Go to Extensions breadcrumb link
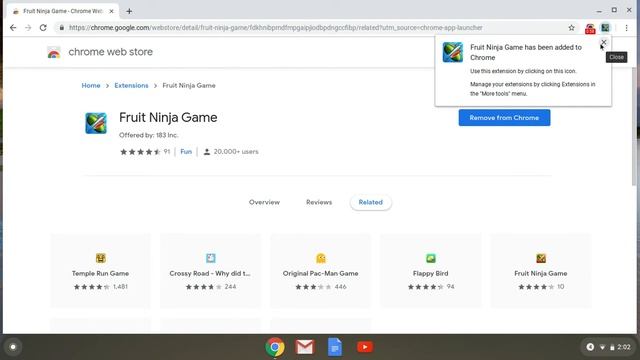 click(x=131, y=86)
